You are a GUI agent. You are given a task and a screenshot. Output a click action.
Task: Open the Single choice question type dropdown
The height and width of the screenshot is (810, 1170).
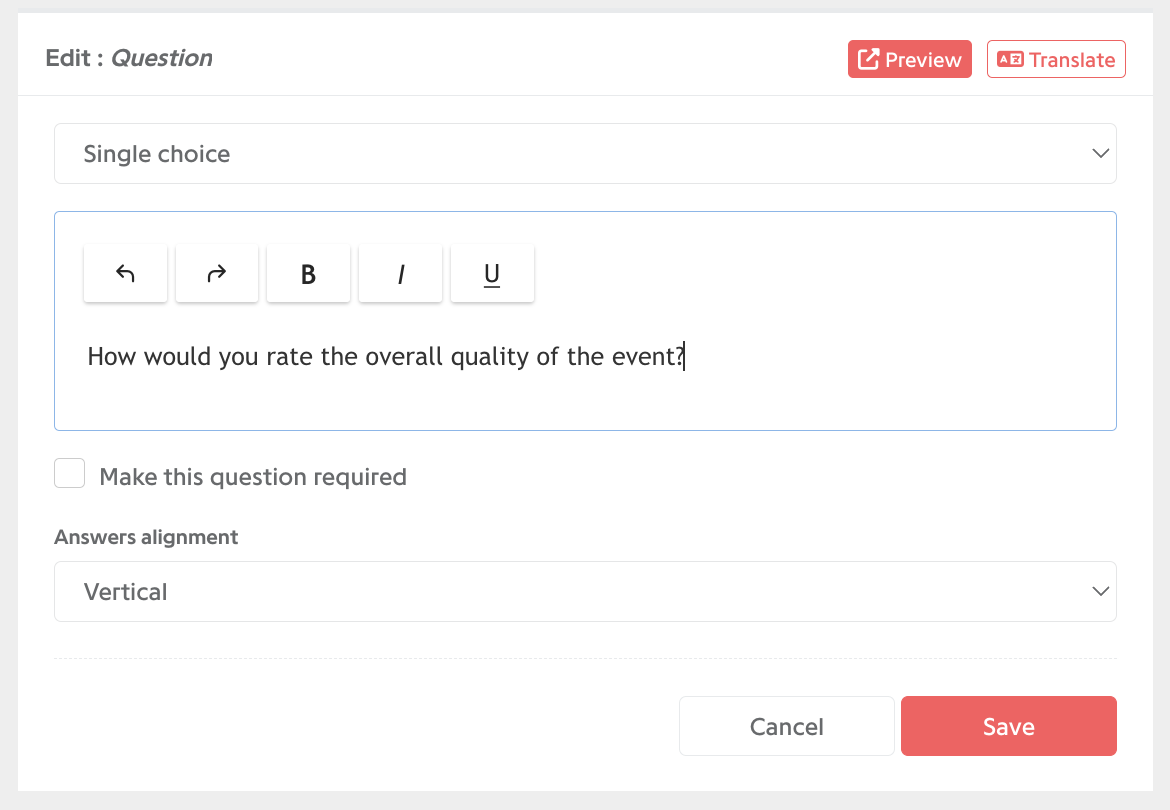point(585,154)
